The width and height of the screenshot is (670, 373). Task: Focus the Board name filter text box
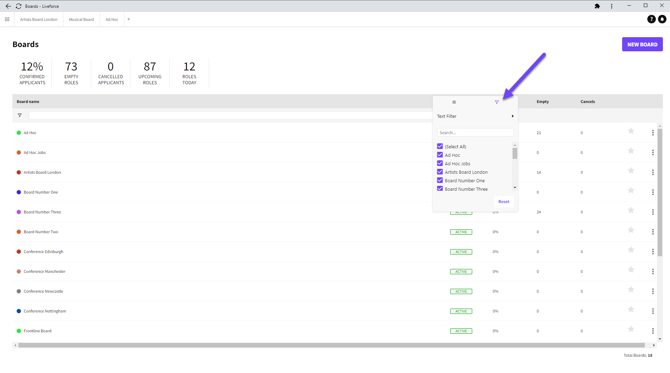230,115
